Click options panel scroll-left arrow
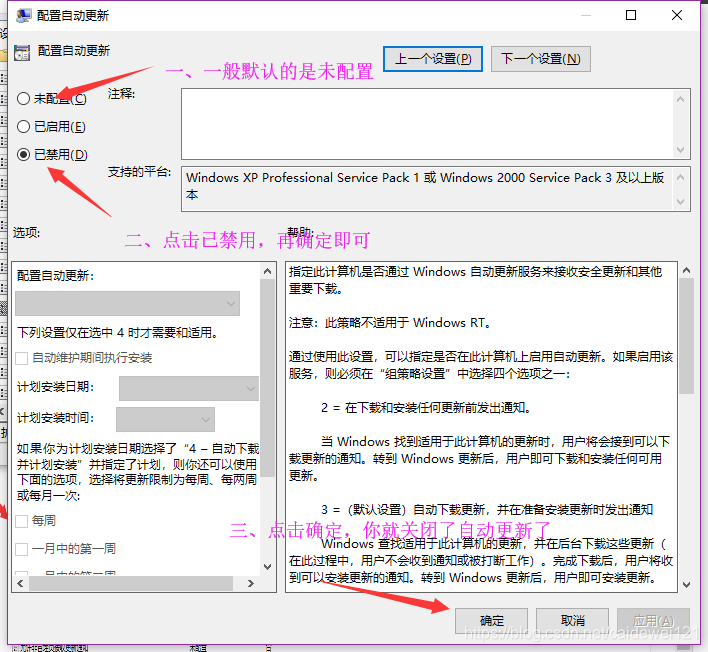 click(20, 583)
